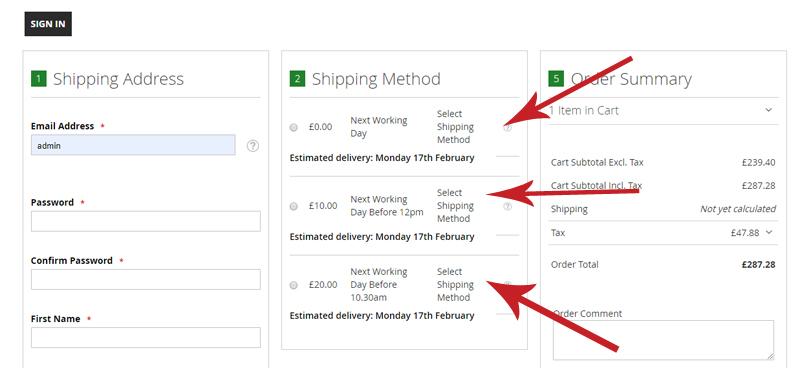
Task: Click the Email Address input field
Action: click(x=133, y=145)
